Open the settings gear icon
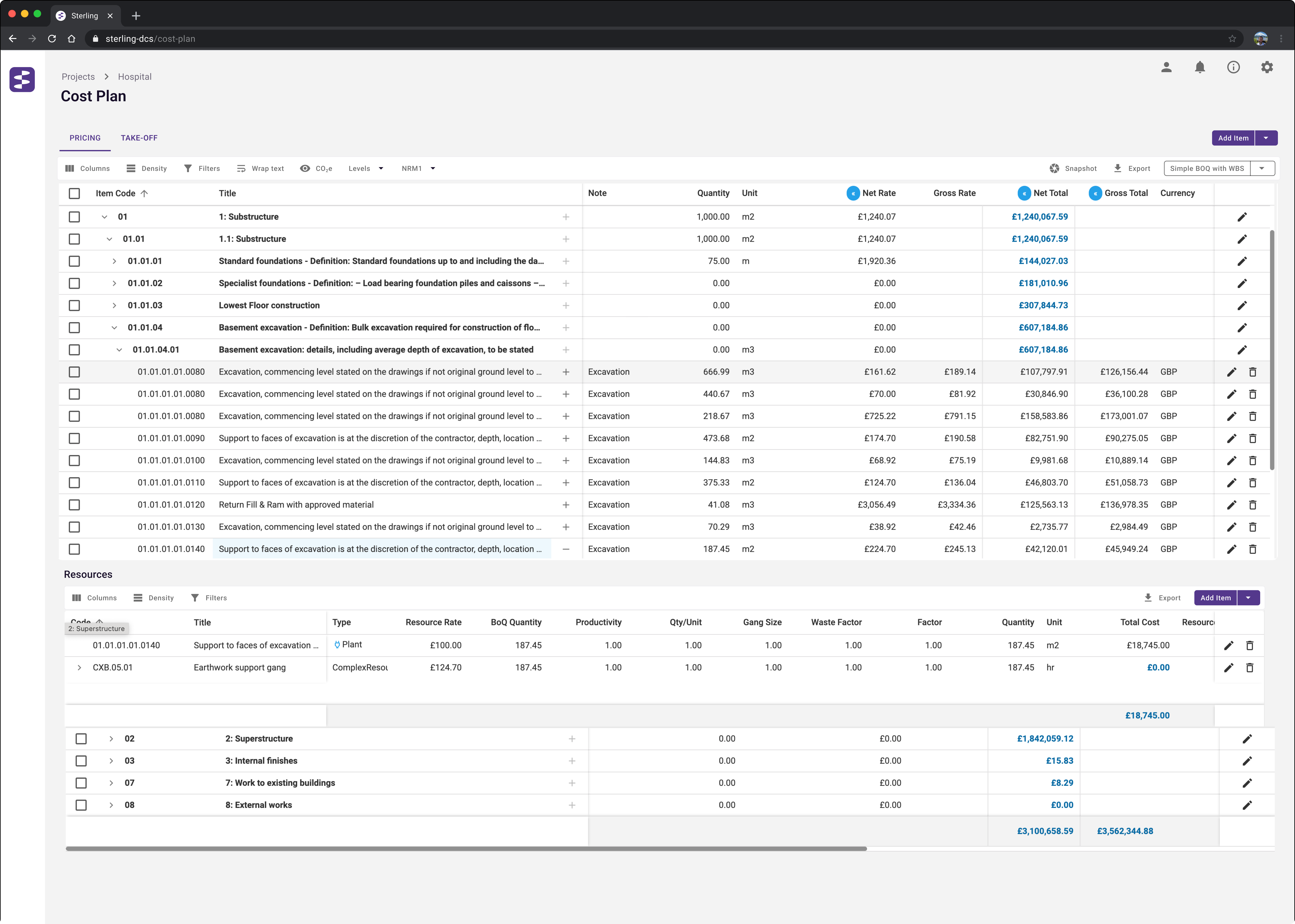The image size is (1295, 924). 1267,67
